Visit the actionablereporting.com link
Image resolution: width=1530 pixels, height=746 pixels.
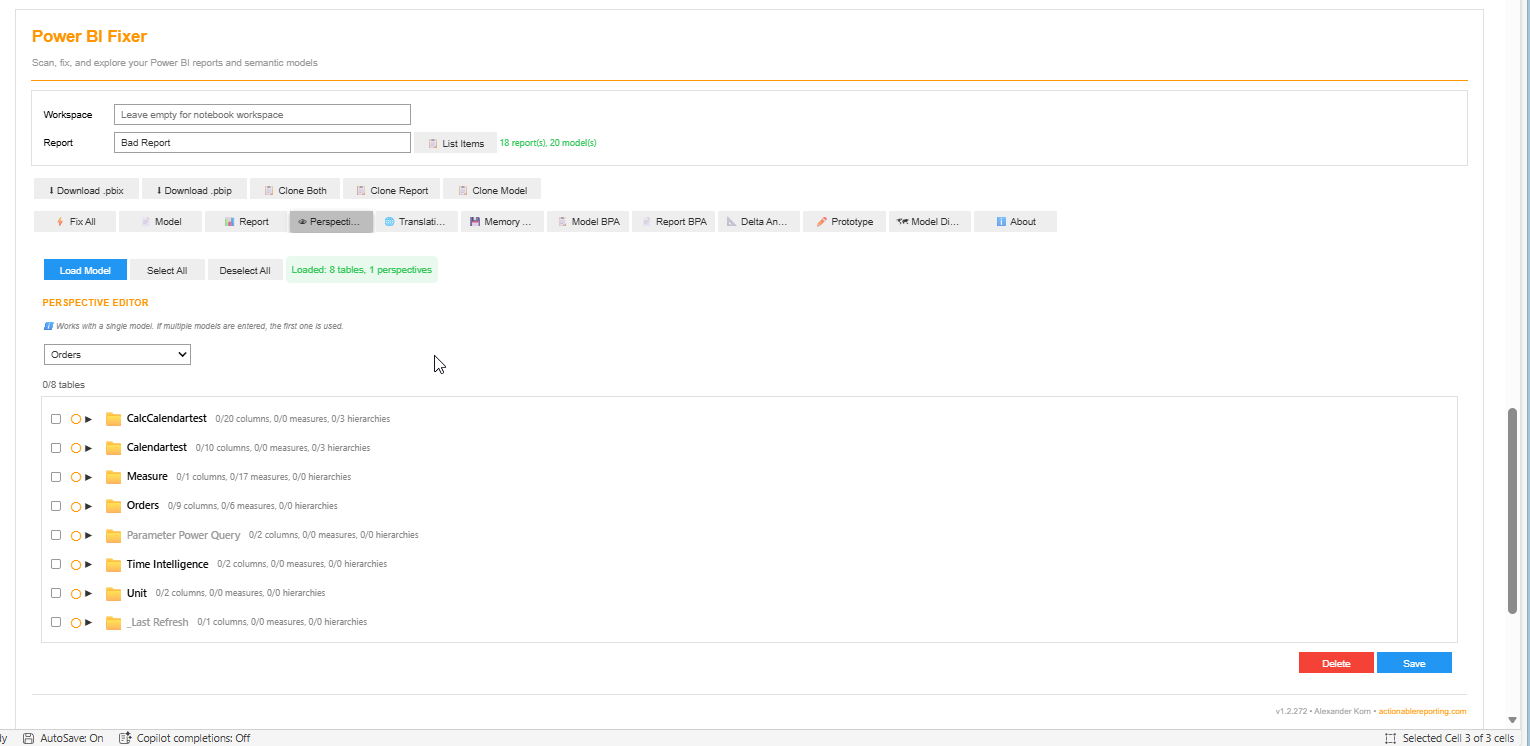(x=1423, y=711)
